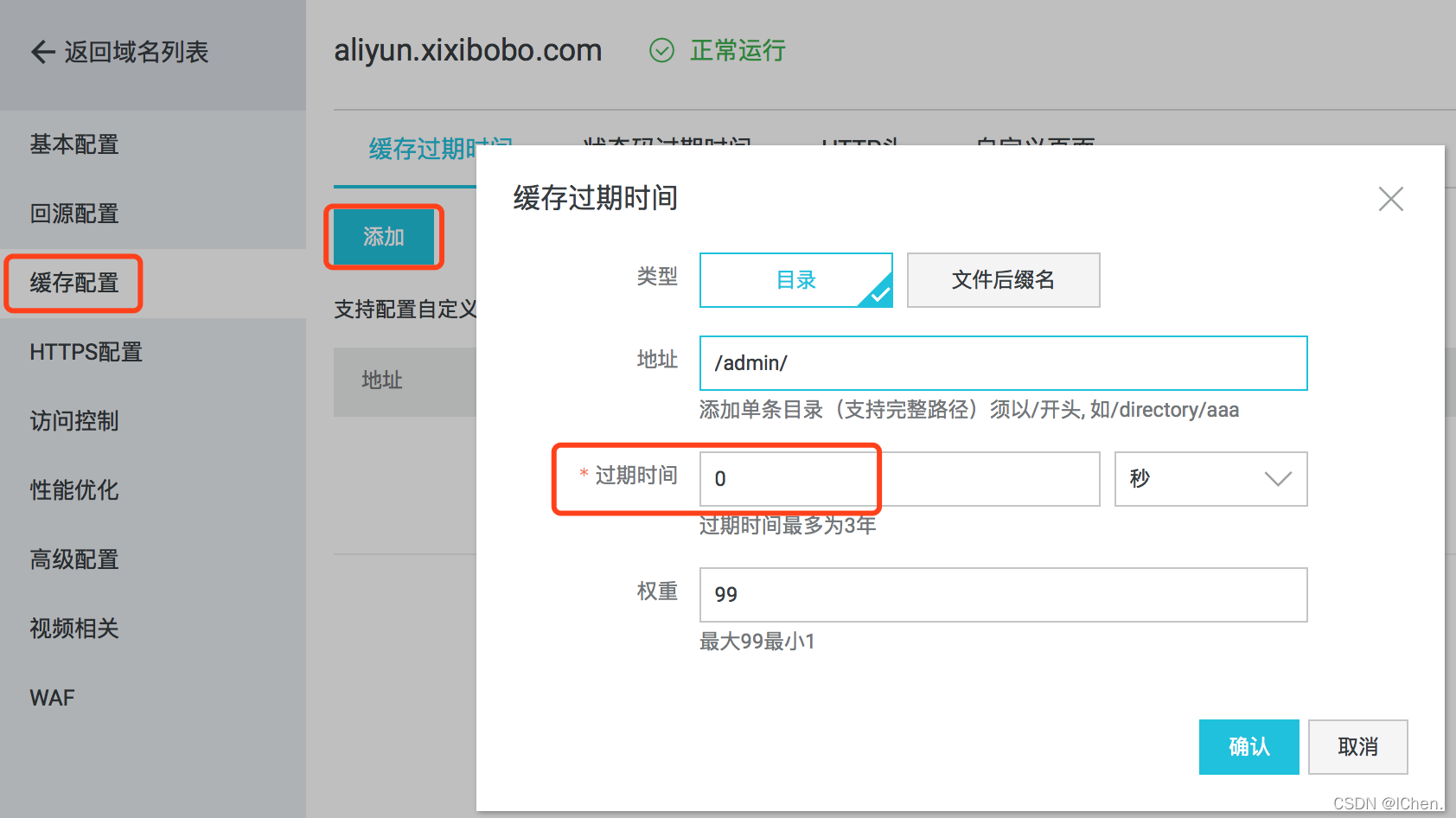The height and width of the screenshot is (818, 1456).
Task: Select 文件后缀名 type option
Action: pos(1003,280)
